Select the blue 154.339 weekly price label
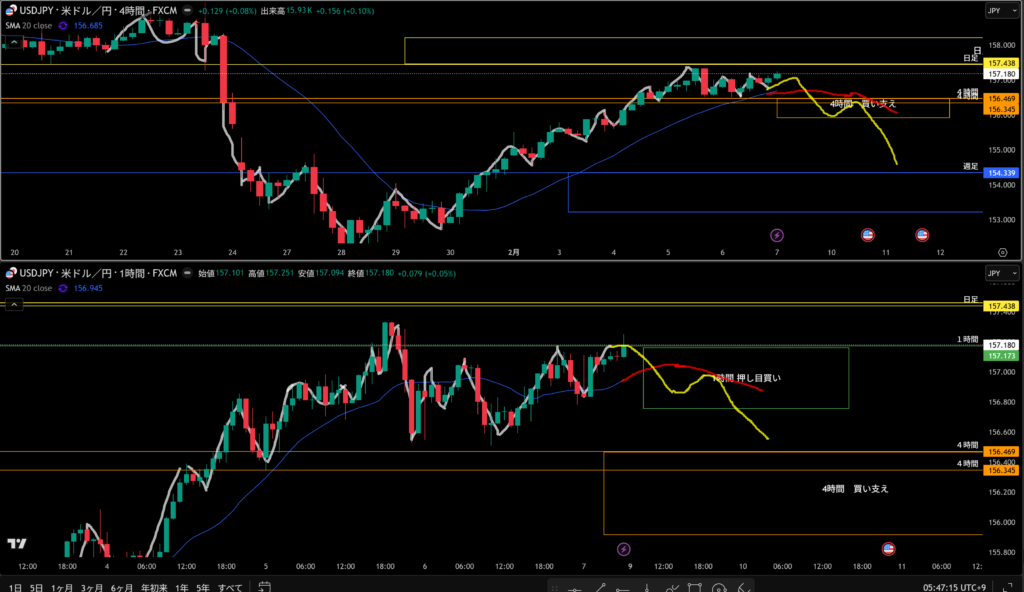The width and height of the screenshot is (1024, 592). click(1001, 174)
